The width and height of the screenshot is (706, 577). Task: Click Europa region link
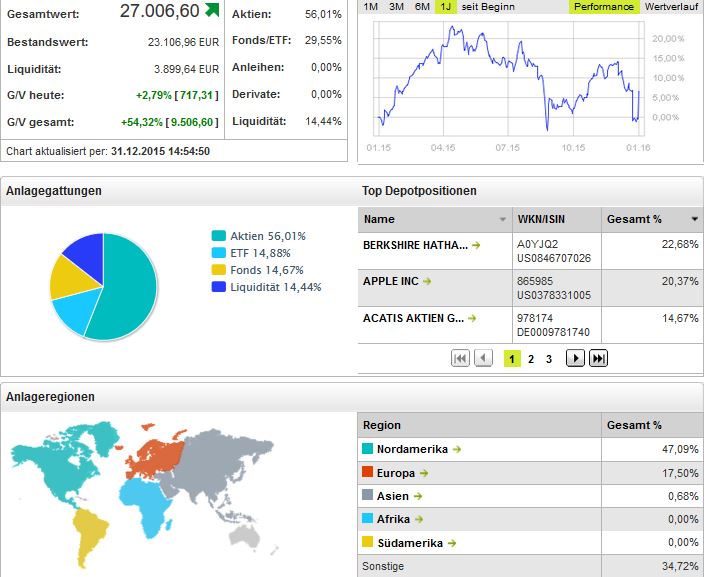[396, 473]
